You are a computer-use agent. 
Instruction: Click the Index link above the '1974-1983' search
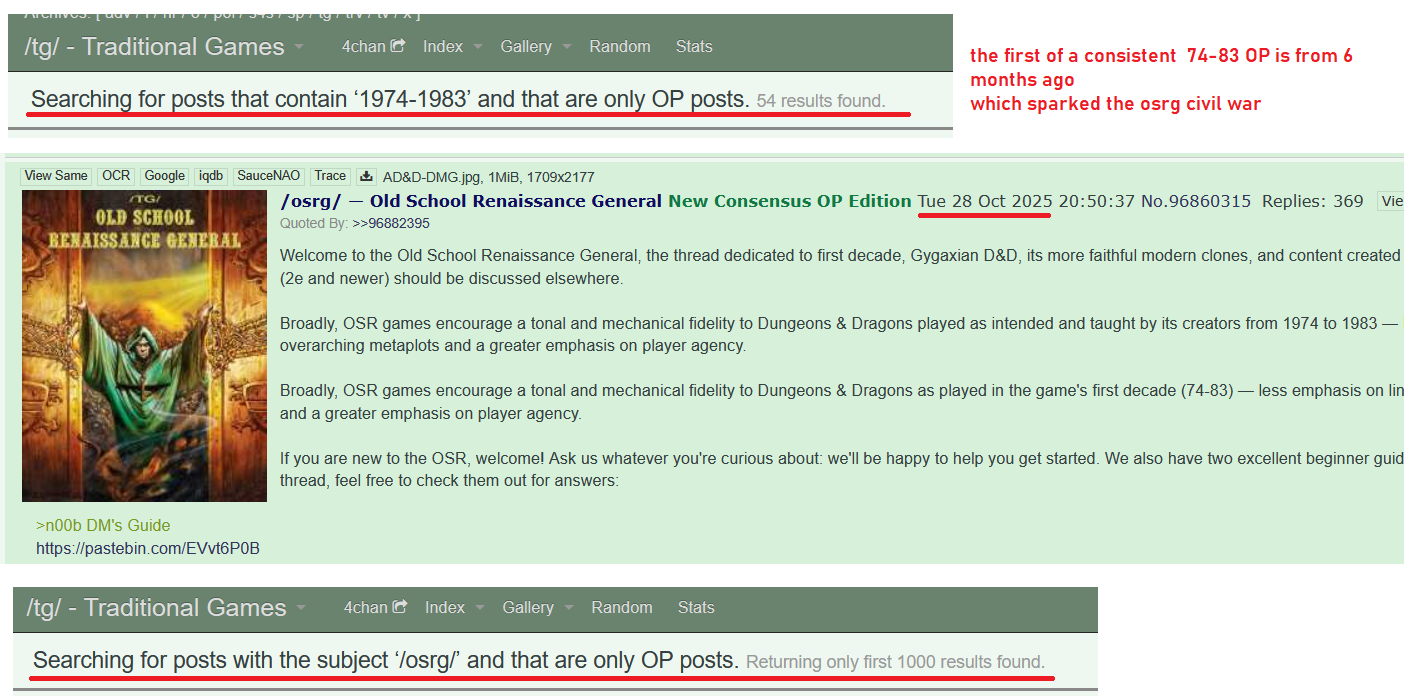[x=443, y=46]
